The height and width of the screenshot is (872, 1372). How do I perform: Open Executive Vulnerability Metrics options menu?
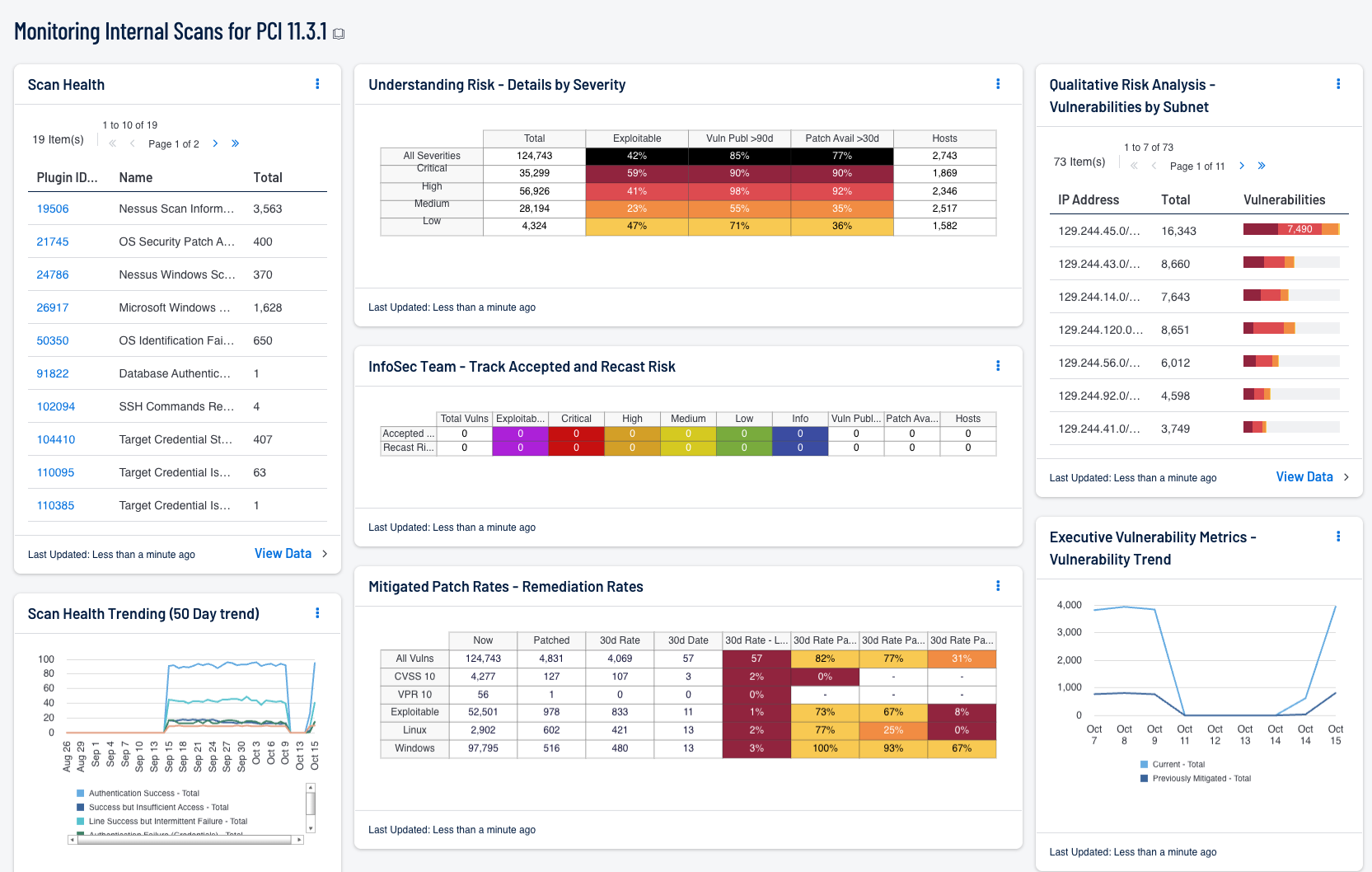1338,535
